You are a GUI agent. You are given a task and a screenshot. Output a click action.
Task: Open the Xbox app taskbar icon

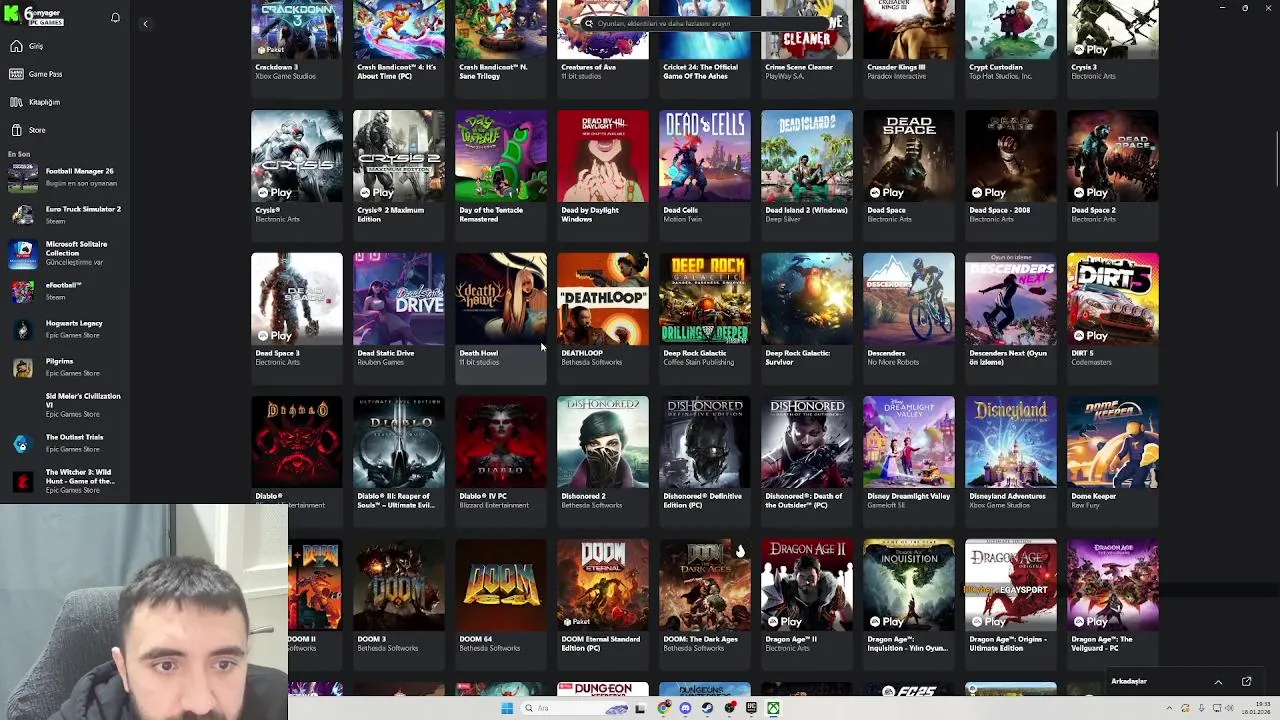coord(773,708)
